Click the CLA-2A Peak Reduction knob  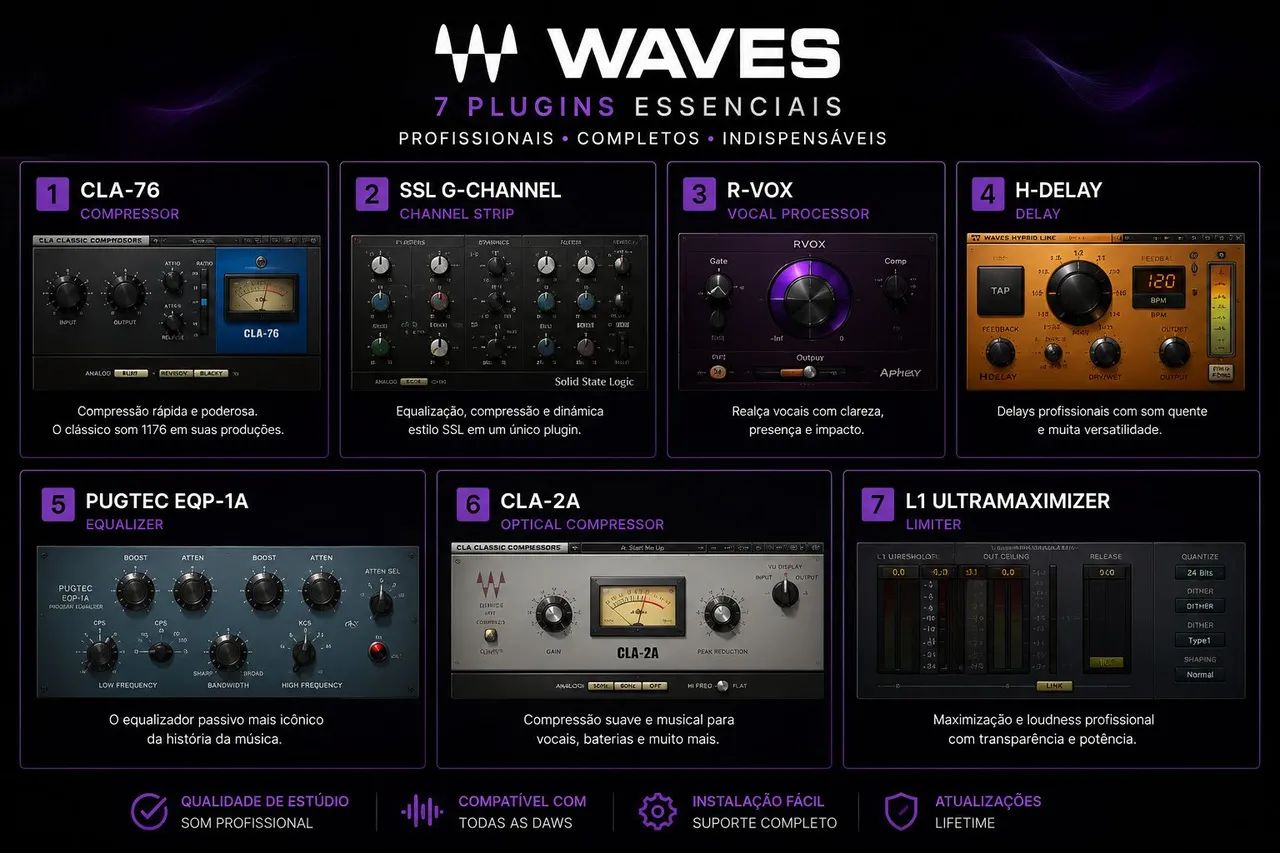coord(720,615)
